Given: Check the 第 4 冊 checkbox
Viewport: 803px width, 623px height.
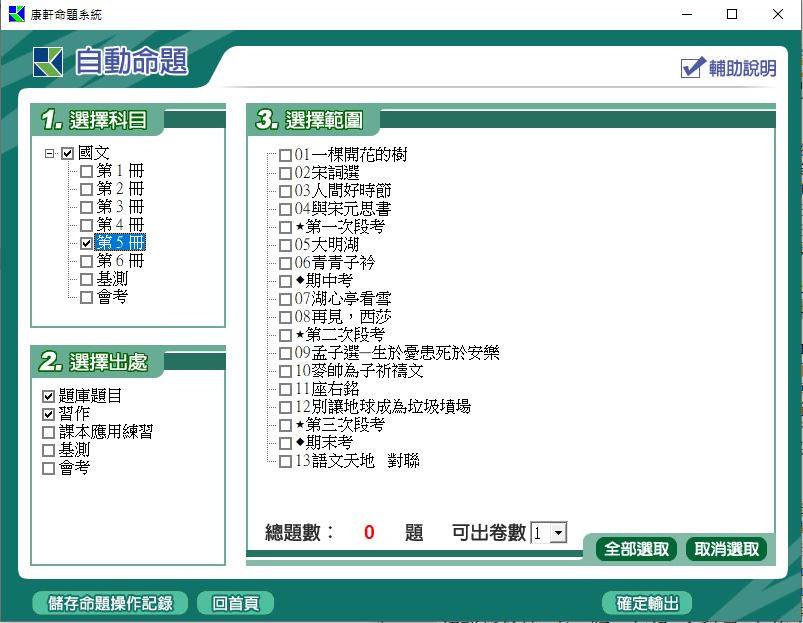Looking at the screenshot, I should point(87,225).
